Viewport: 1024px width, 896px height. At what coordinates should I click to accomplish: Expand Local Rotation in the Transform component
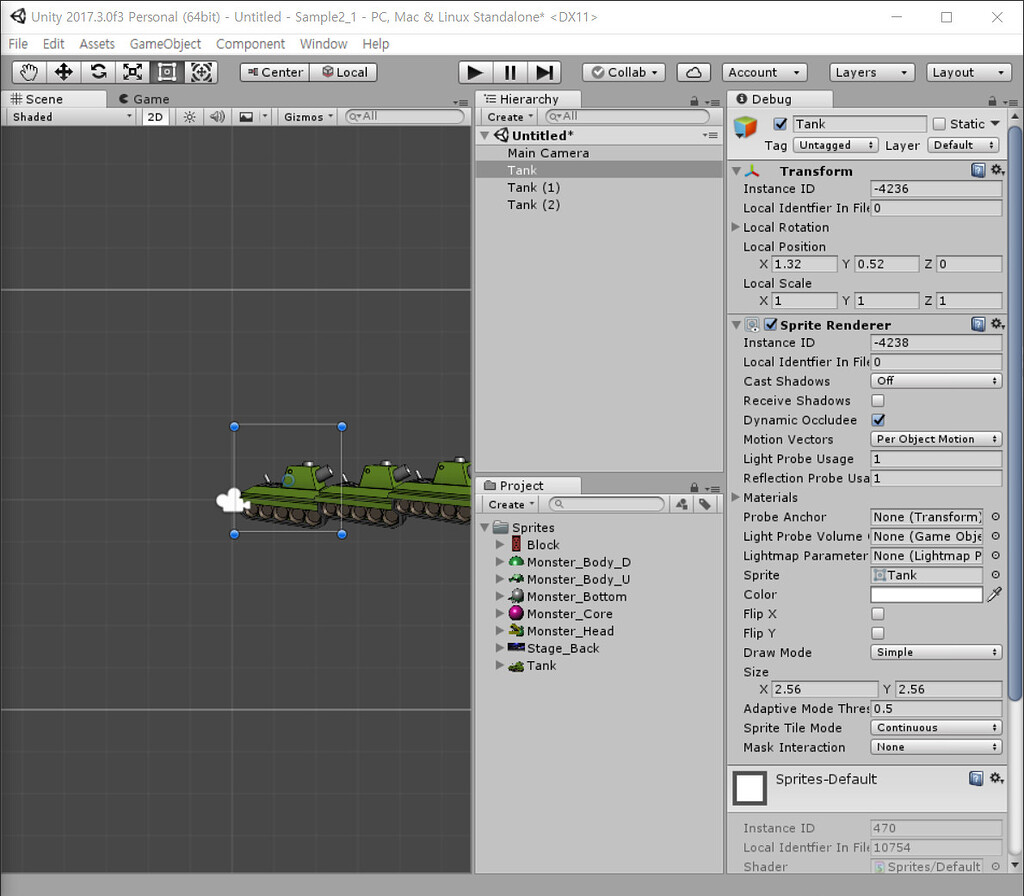pyautogui.click(x=737, y=227)
